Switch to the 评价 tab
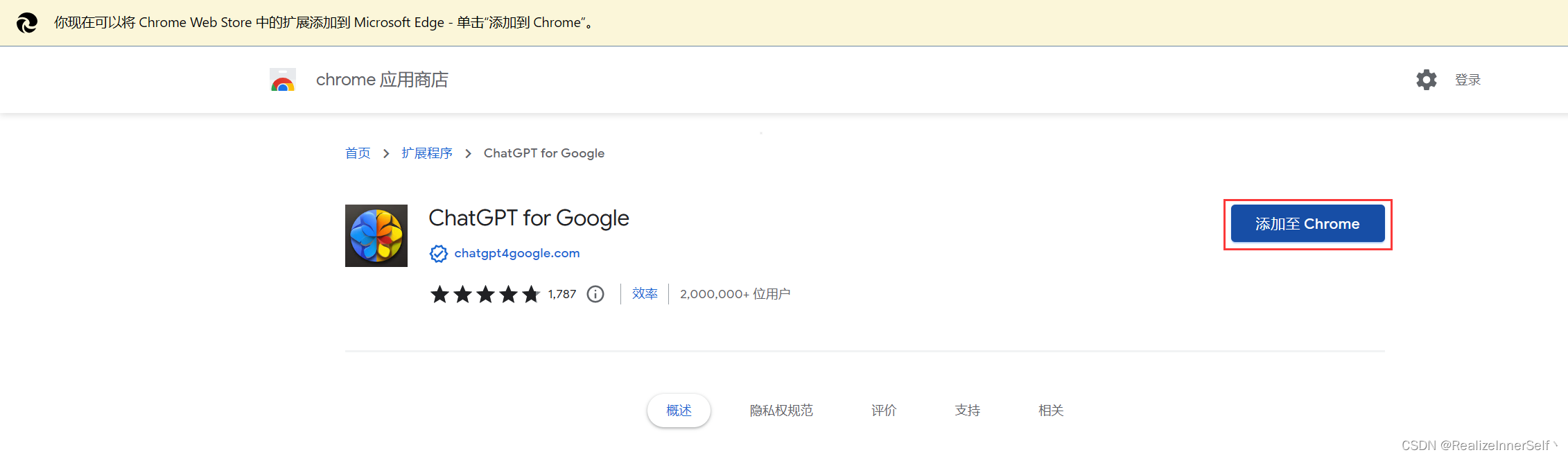This screenshot has width=1568, height=457. (x=884, y=411)
